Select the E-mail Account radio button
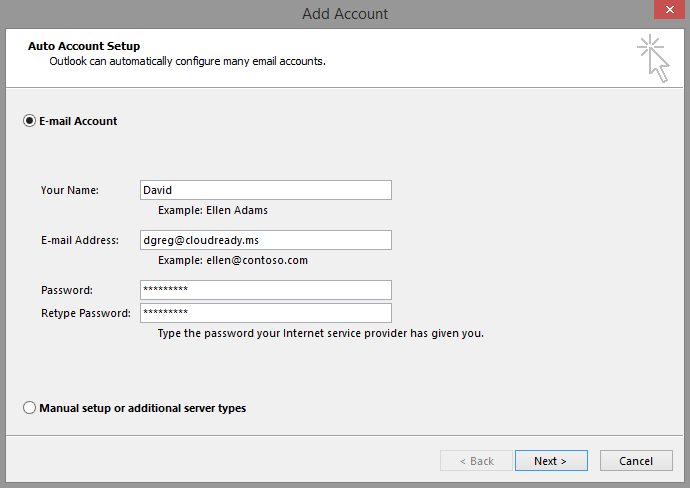The width and height of the screenshot is (690, 488). pos(30,121)
